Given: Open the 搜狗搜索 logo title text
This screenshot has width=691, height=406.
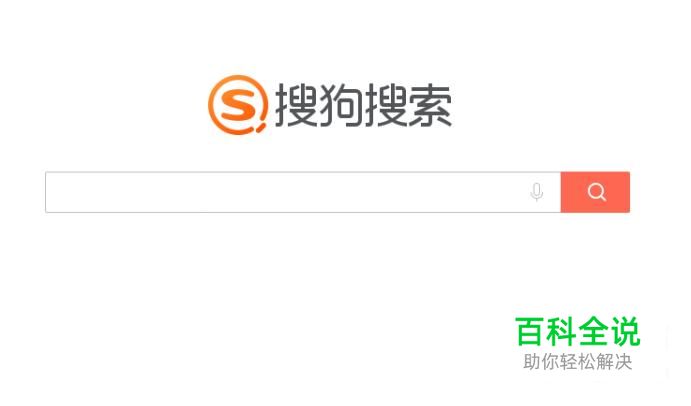Looking at the screenshot, I should pyautogui.click(x=364, y=105).
